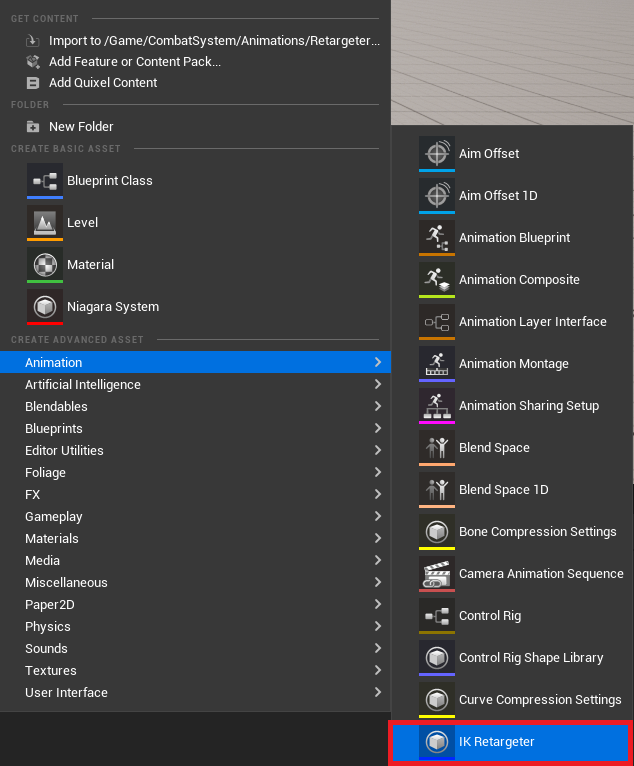Click the Blend Space icon
Image resolution: width=634 pixels, height=766 pixels.
click(x=437, y=448)
